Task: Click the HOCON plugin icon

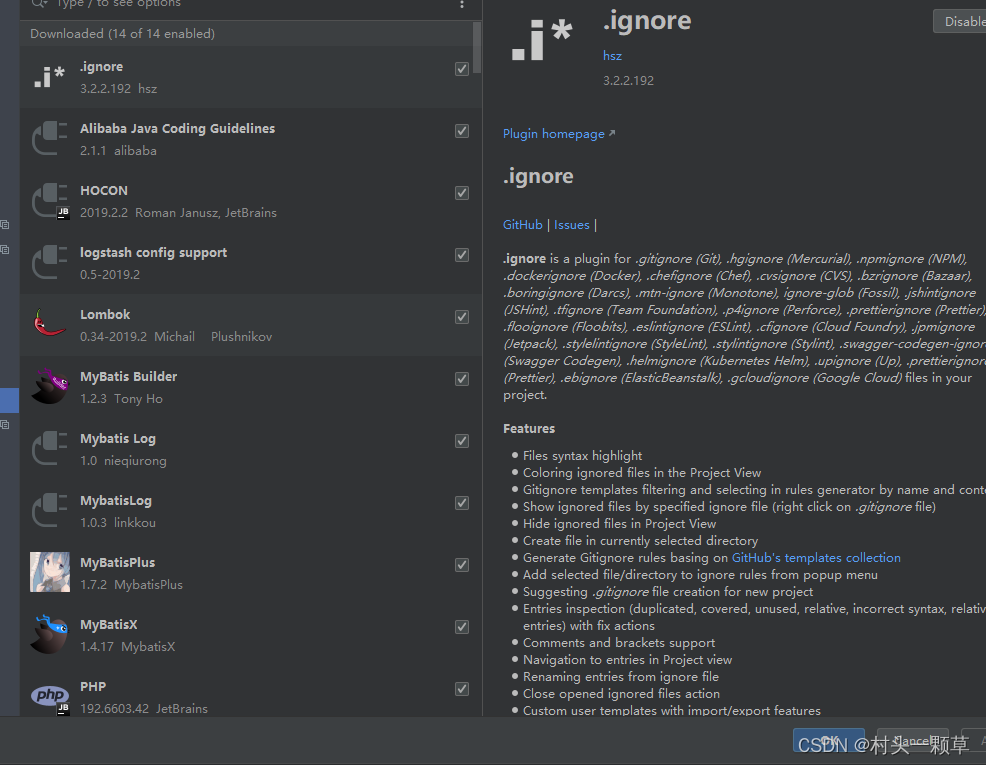Action: tap(50, 201)
